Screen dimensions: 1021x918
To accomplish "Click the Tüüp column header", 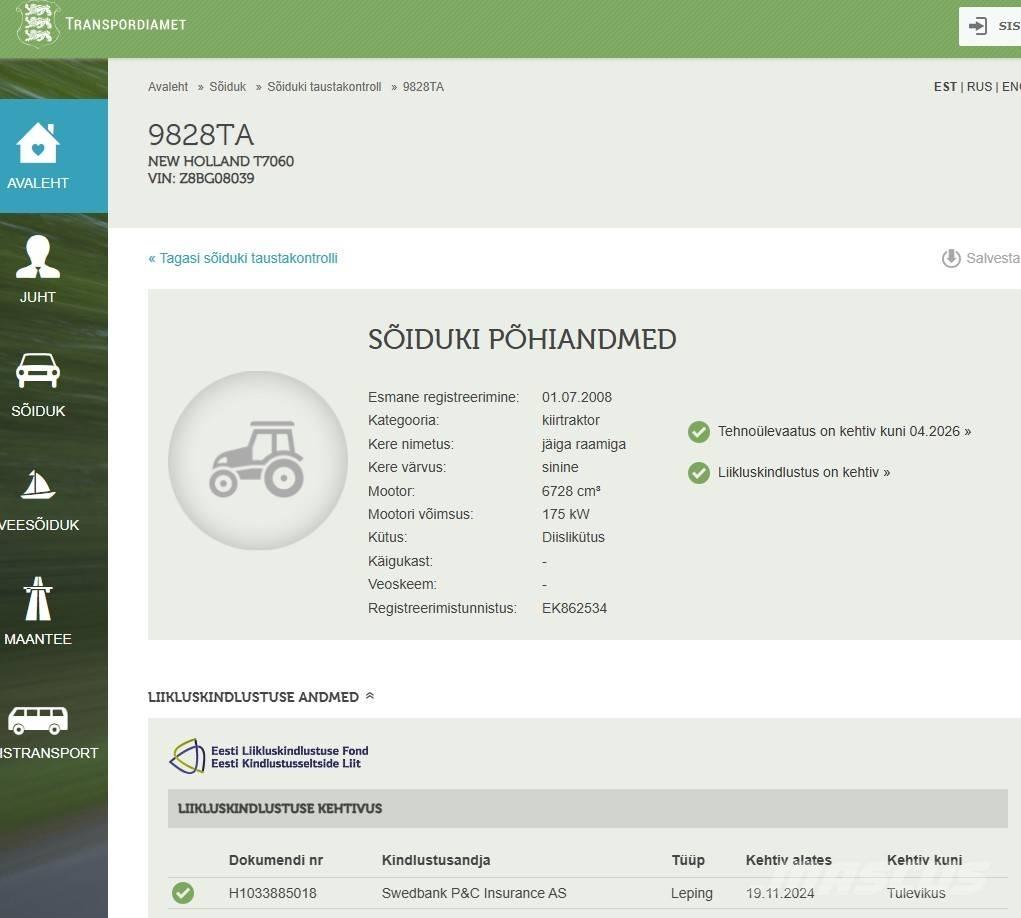I will [x=688, y=861].
